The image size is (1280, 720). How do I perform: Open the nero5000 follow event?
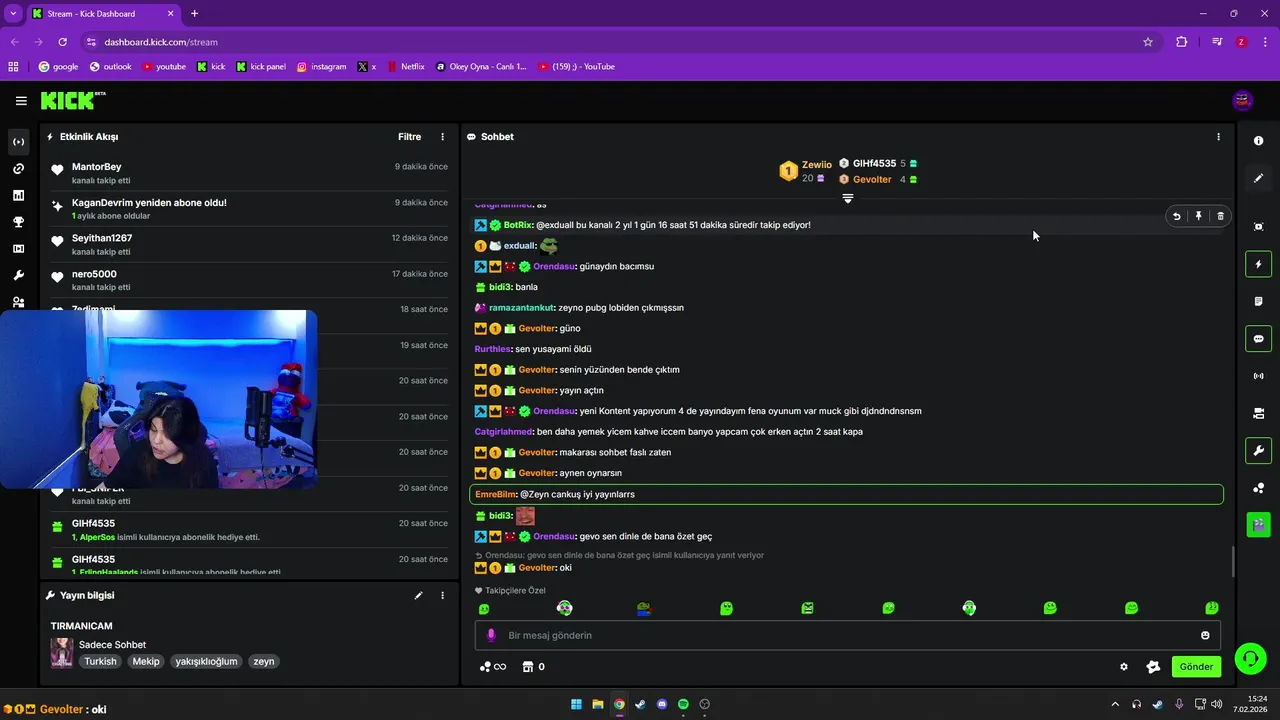(x=249, y=280)
